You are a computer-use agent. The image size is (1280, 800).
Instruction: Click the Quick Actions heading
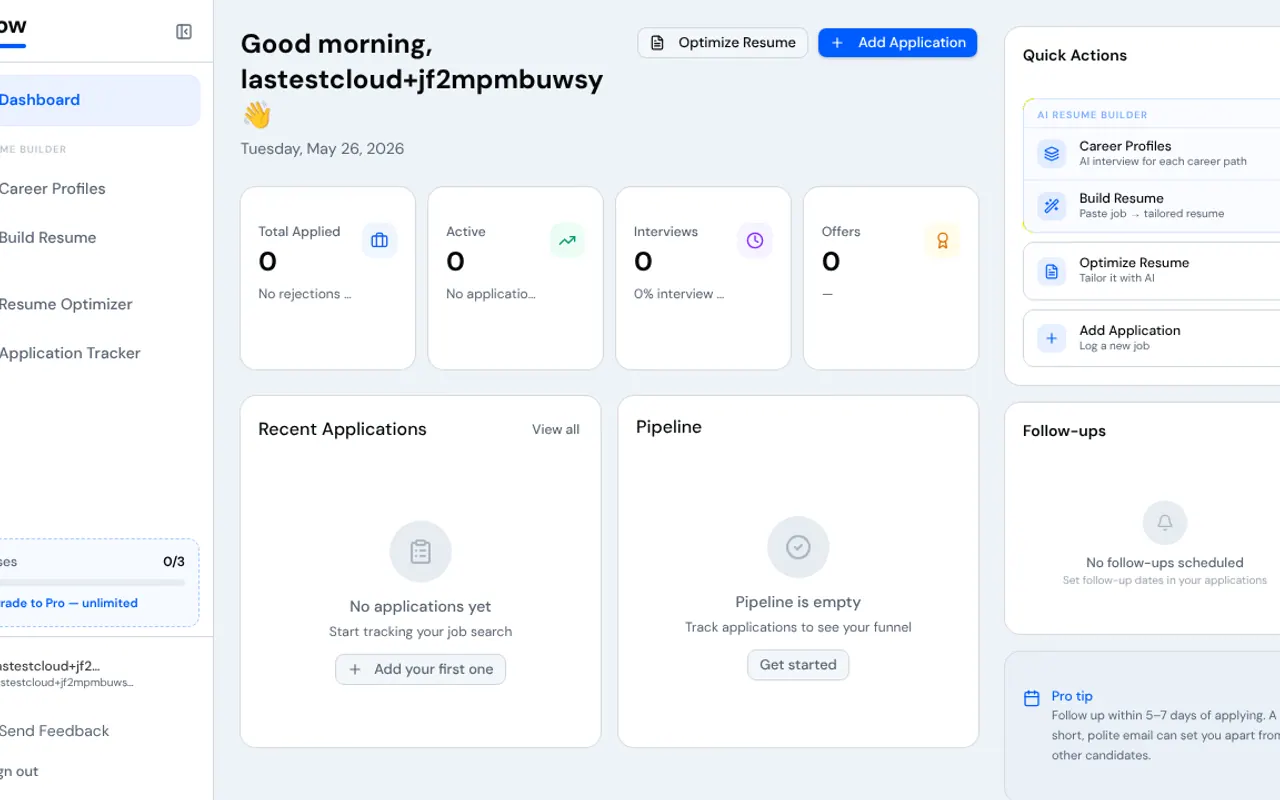click(1075, 56)
